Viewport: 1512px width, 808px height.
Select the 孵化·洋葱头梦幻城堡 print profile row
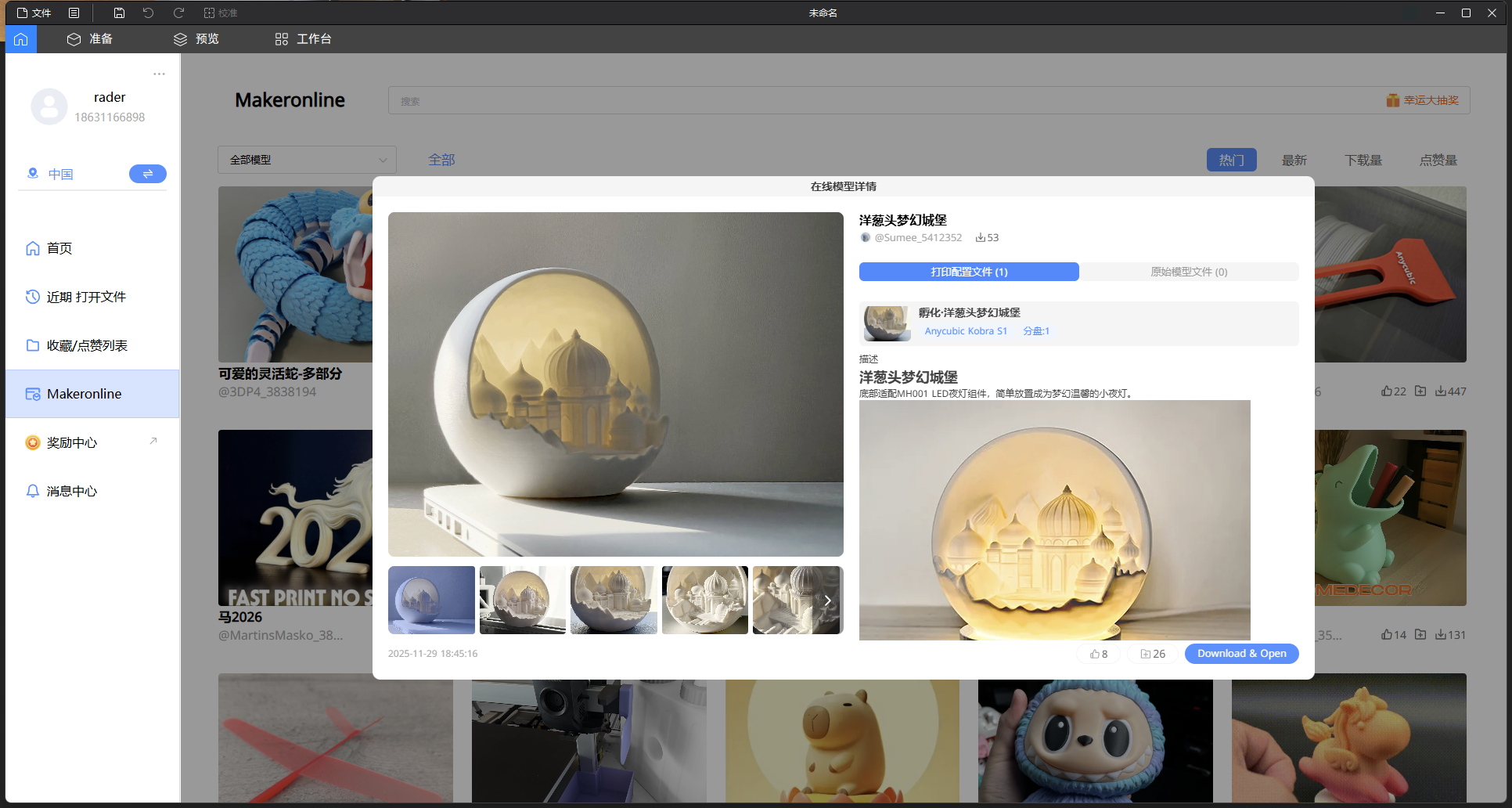[x=1079, y=323]
